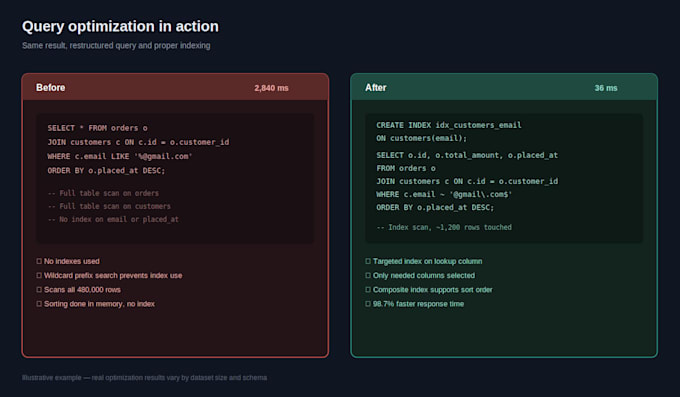Click the 'FROM orders o' code line
Screen dimensions: 680x397
click(x=406, y=168)
